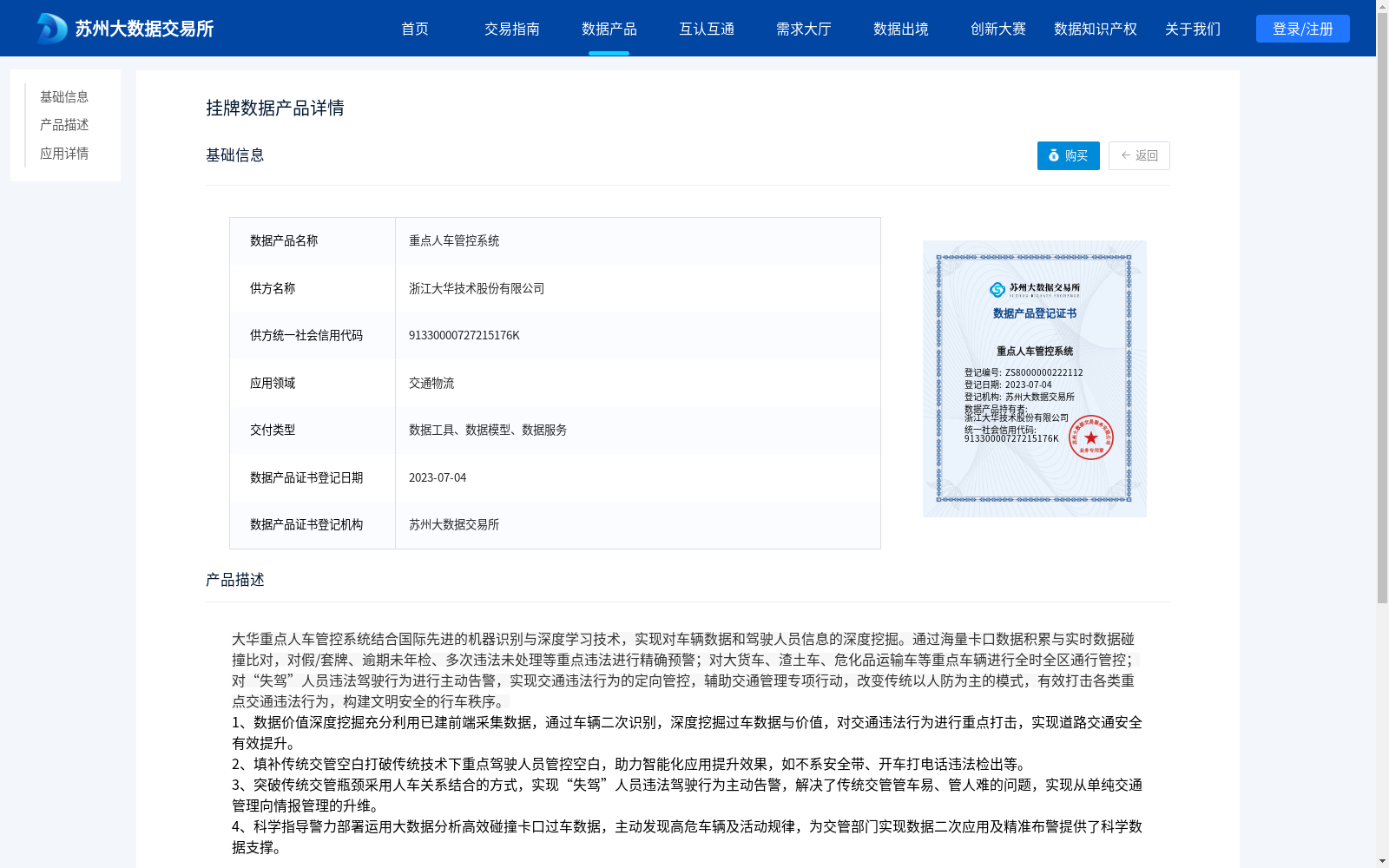The image size is (1389, 868).
Task: Select application field value 交通物流
Action: pos(431,383)
